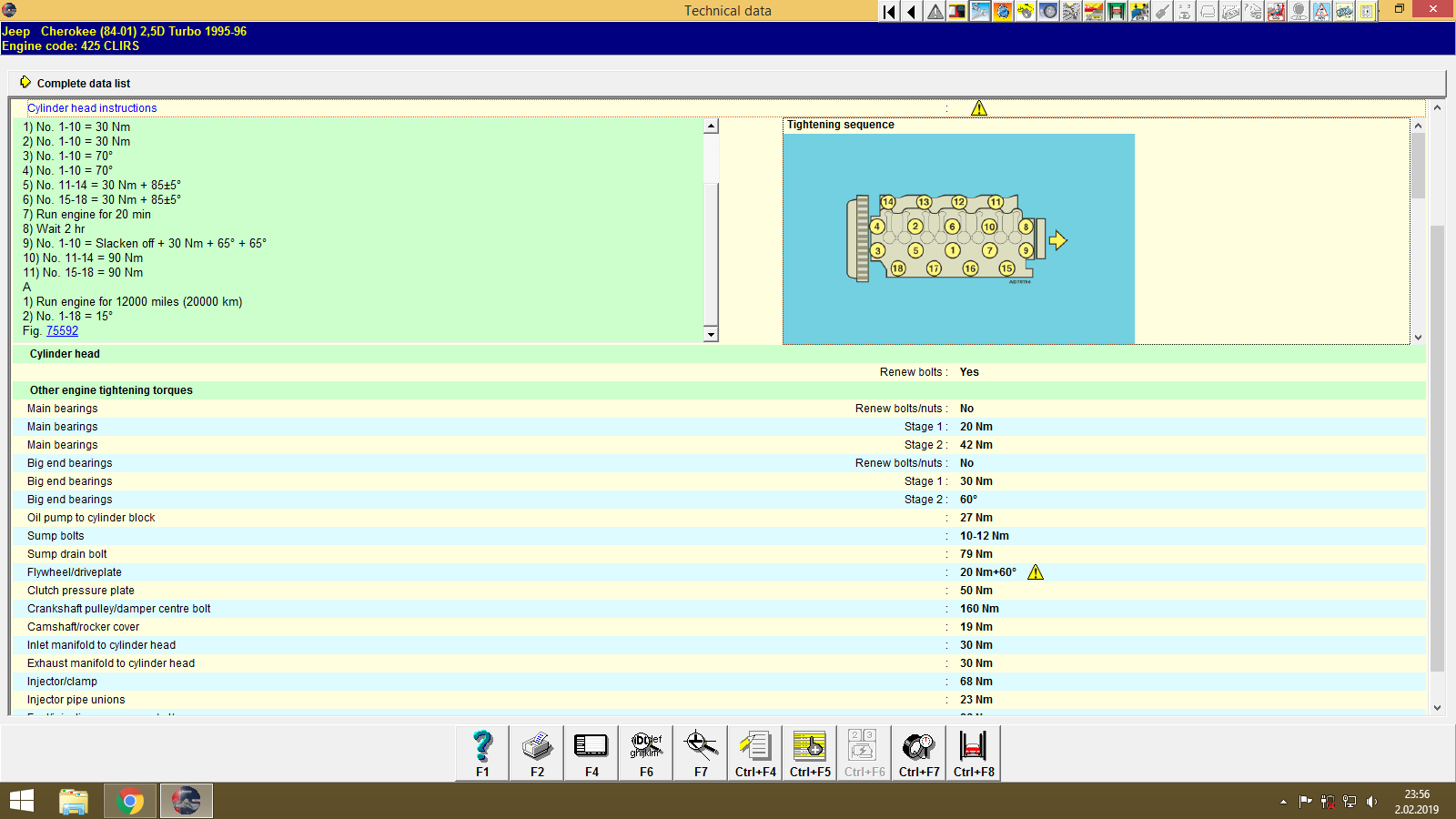Click the warning triangle icon in the top toolbar
This screenshot has width=1456, height=819.
pyautogui.click(x=934, y=11)
